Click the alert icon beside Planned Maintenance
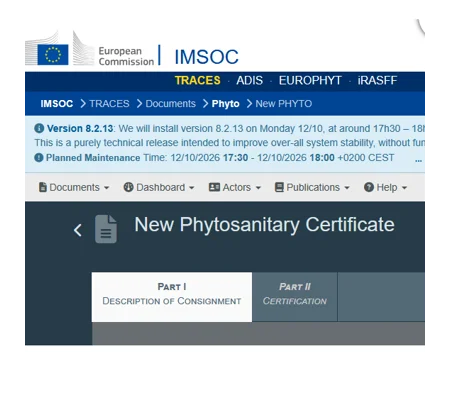 pos(39,158)
